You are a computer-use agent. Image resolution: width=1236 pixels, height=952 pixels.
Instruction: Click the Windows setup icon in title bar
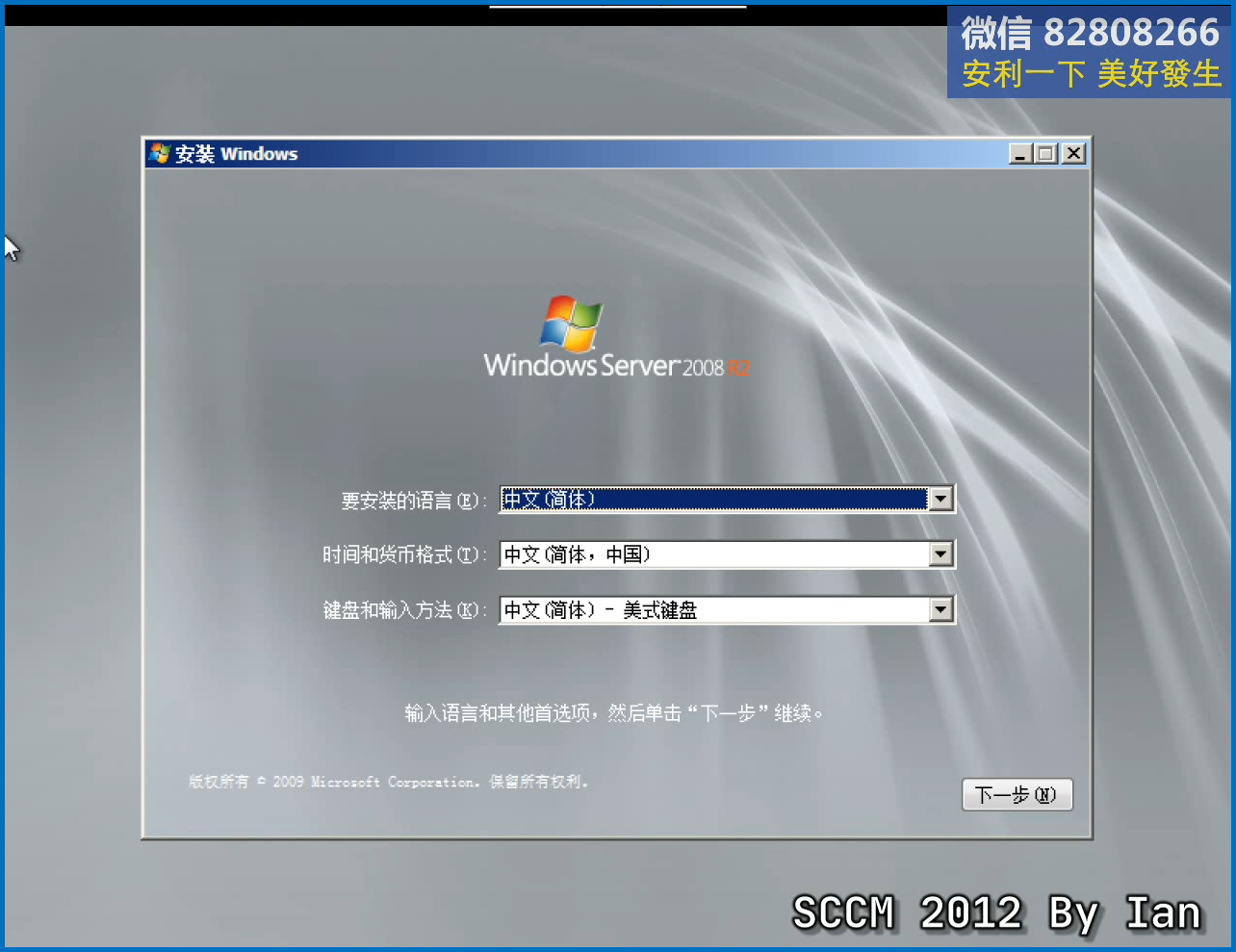tap(160, 154)
